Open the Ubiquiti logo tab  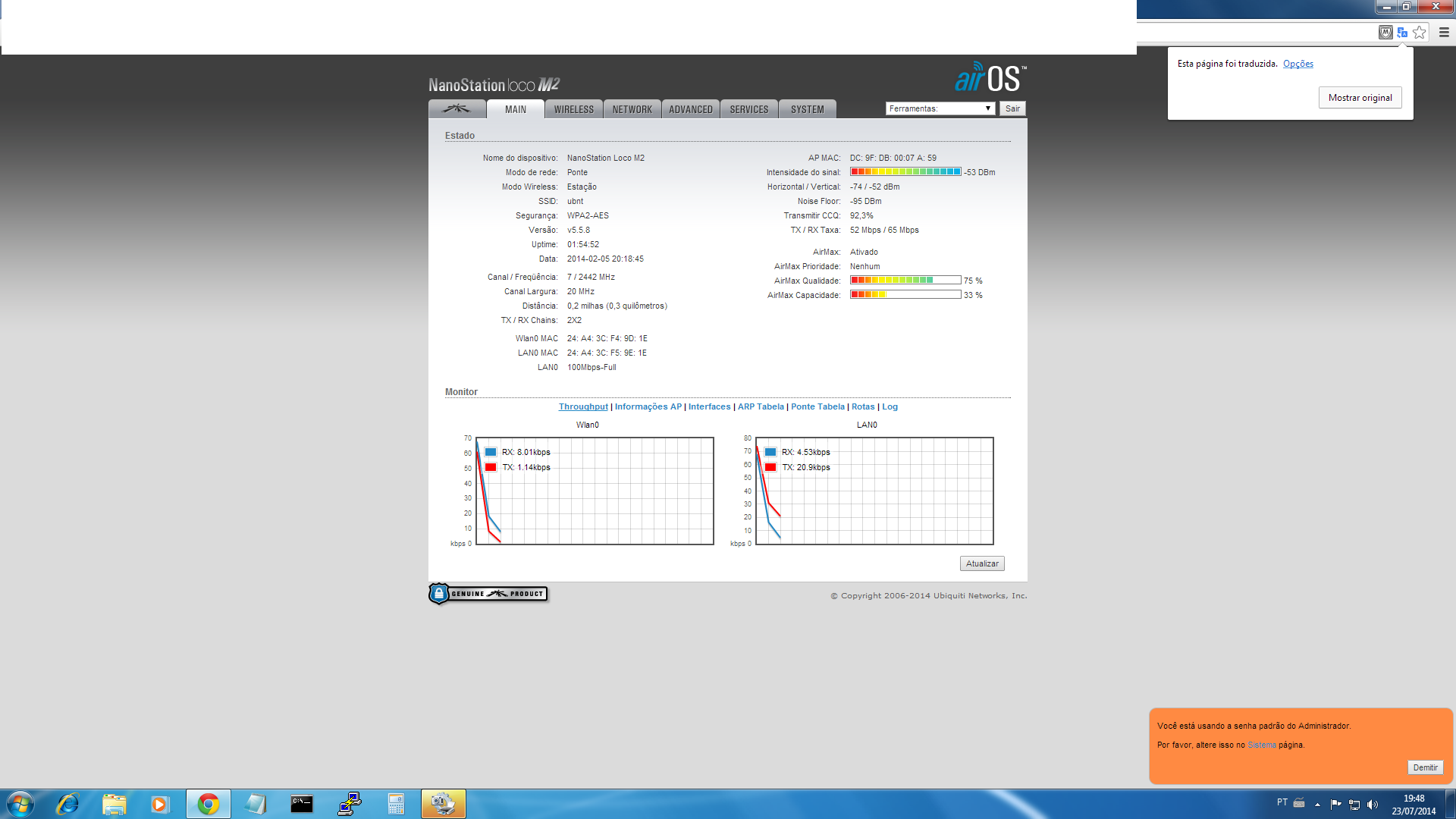(457, 109)
